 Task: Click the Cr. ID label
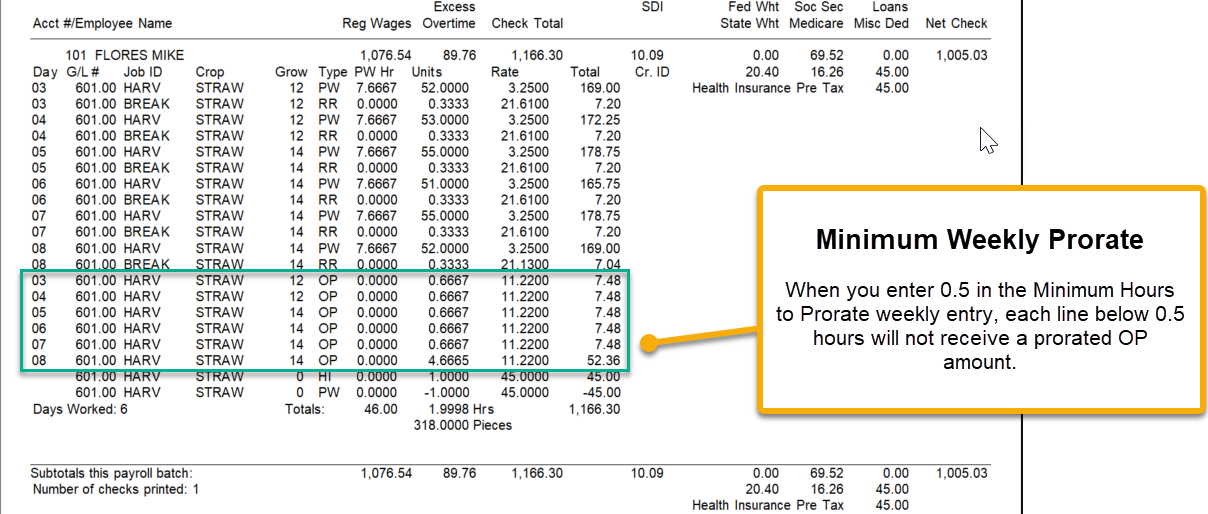click(x=652, y=72)
